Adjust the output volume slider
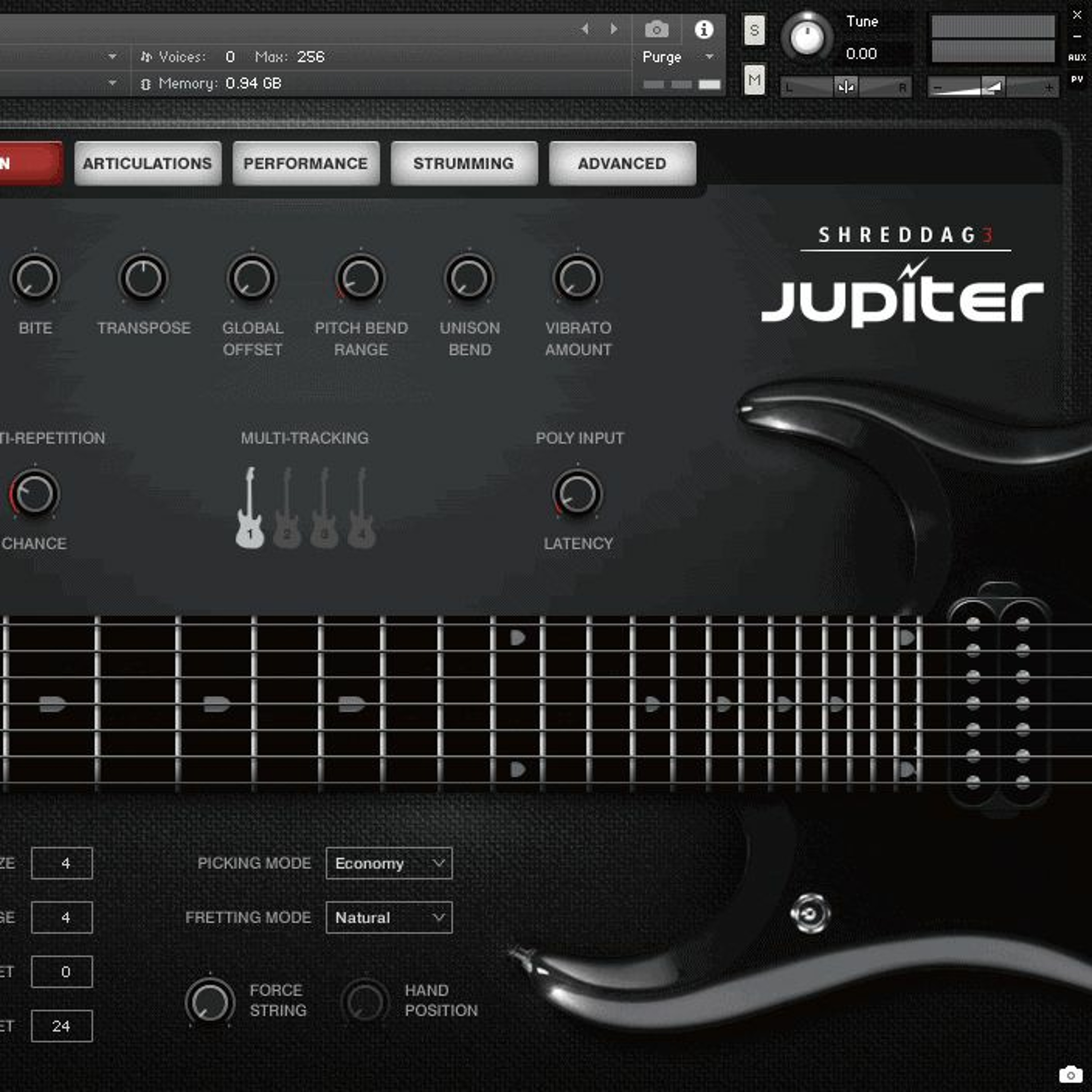Screen dimensions: 1092x1092 tap(993, 87)
